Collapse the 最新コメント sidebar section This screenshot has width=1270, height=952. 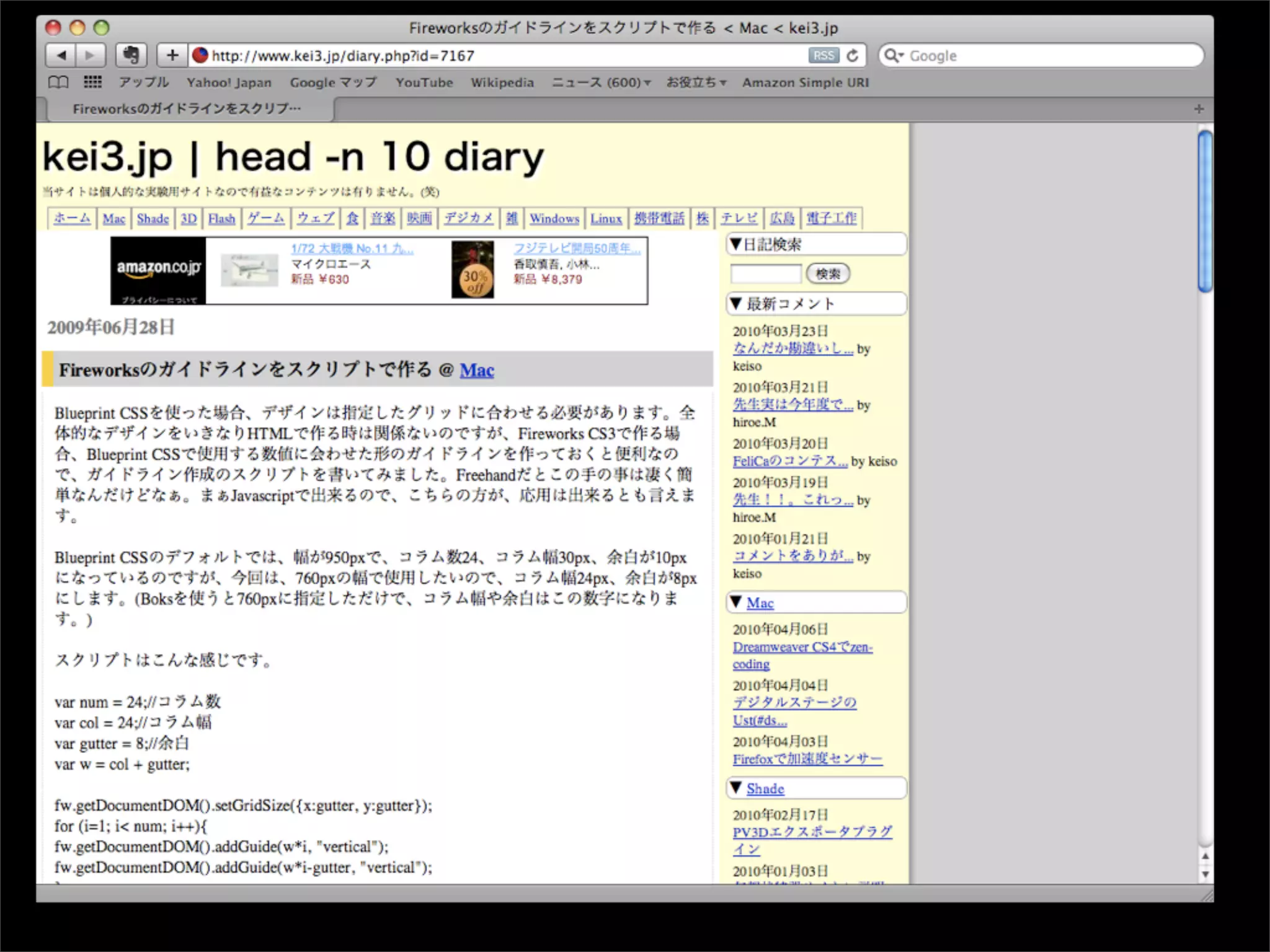[736, 304]
